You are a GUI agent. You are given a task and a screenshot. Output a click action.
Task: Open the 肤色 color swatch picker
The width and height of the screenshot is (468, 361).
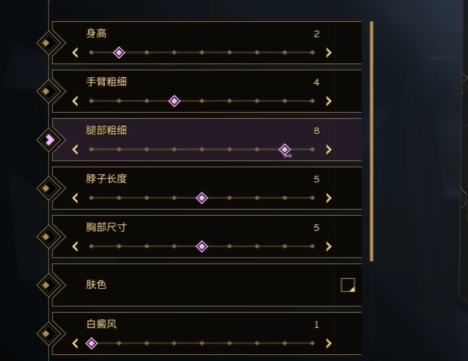pos(348,285)
